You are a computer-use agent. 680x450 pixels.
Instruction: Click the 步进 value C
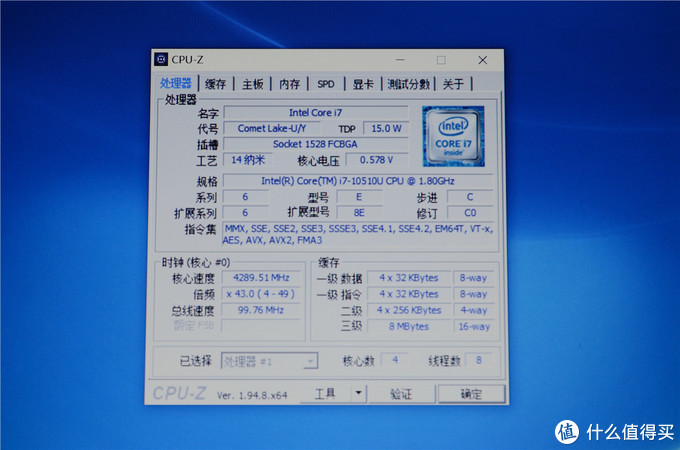point(470,197)
